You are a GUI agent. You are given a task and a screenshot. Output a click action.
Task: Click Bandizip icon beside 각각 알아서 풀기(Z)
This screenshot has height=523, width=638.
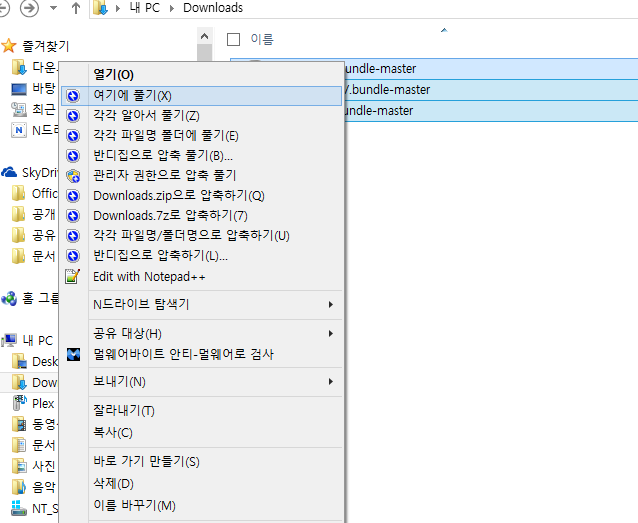(73, 116)
